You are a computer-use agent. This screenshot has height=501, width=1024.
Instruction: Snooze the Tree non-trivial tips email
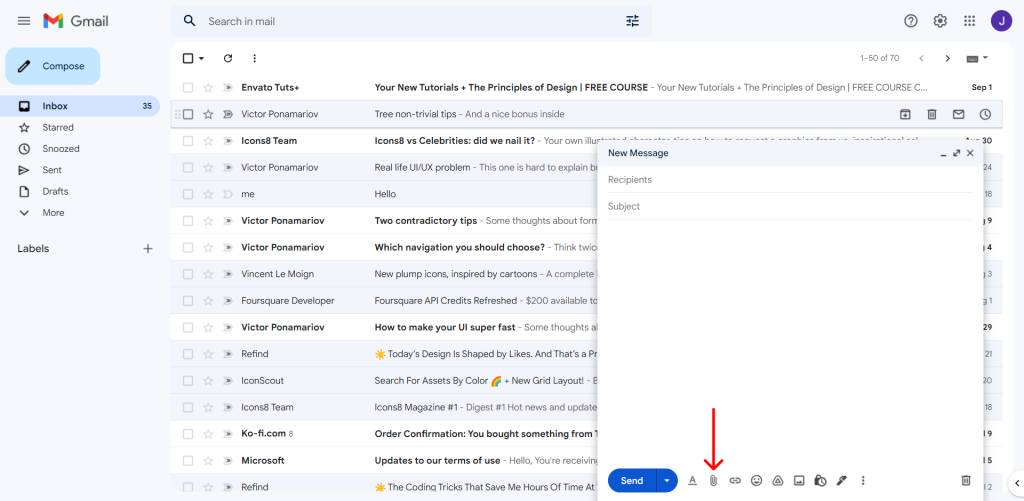click(x=985, y=114)
